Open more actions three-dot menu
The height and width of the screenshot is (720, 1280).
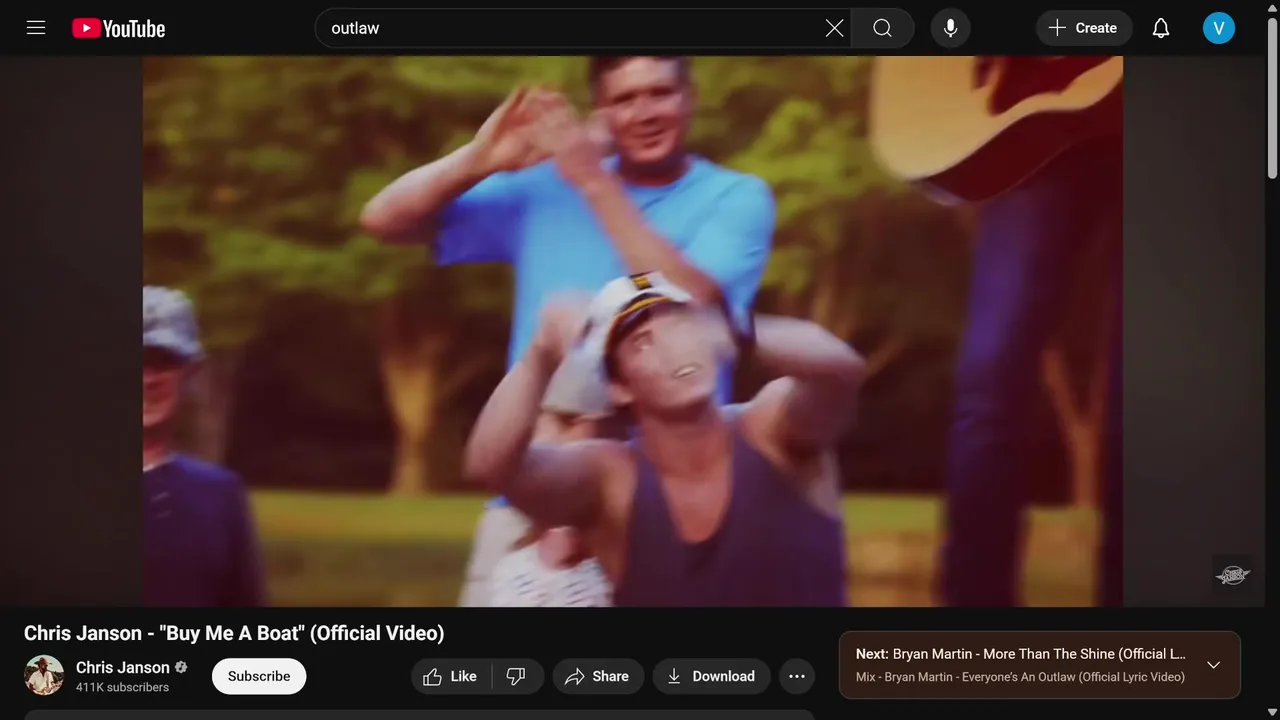[797, 677]
